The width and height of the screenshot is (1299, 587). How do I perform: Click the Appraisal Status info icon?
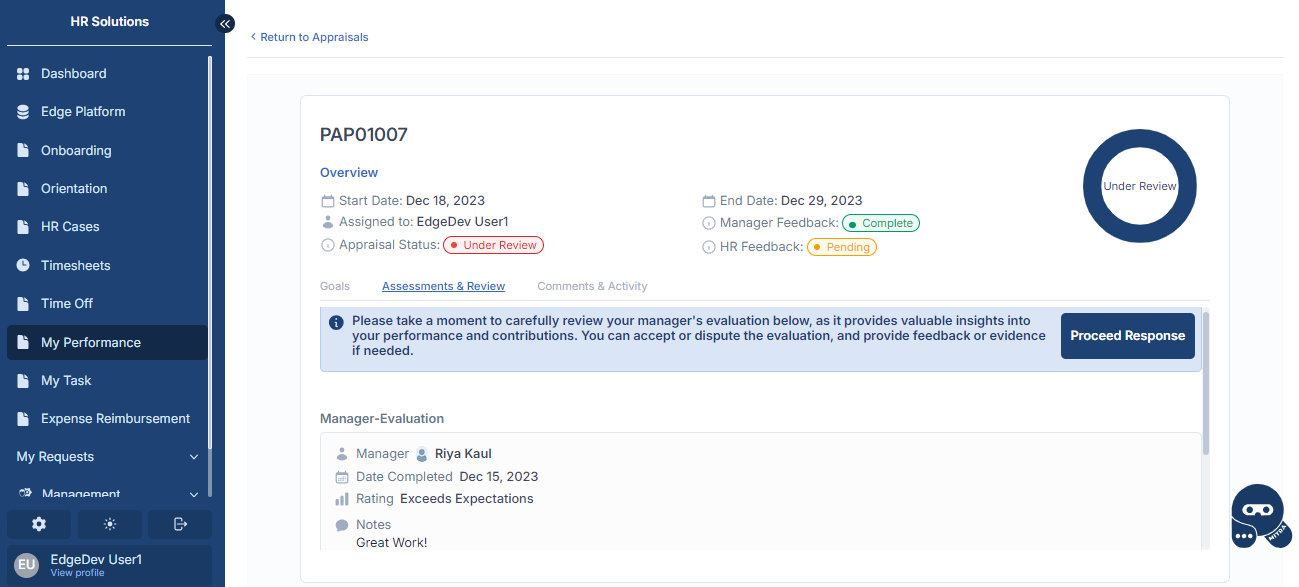(x=327, y=245)
